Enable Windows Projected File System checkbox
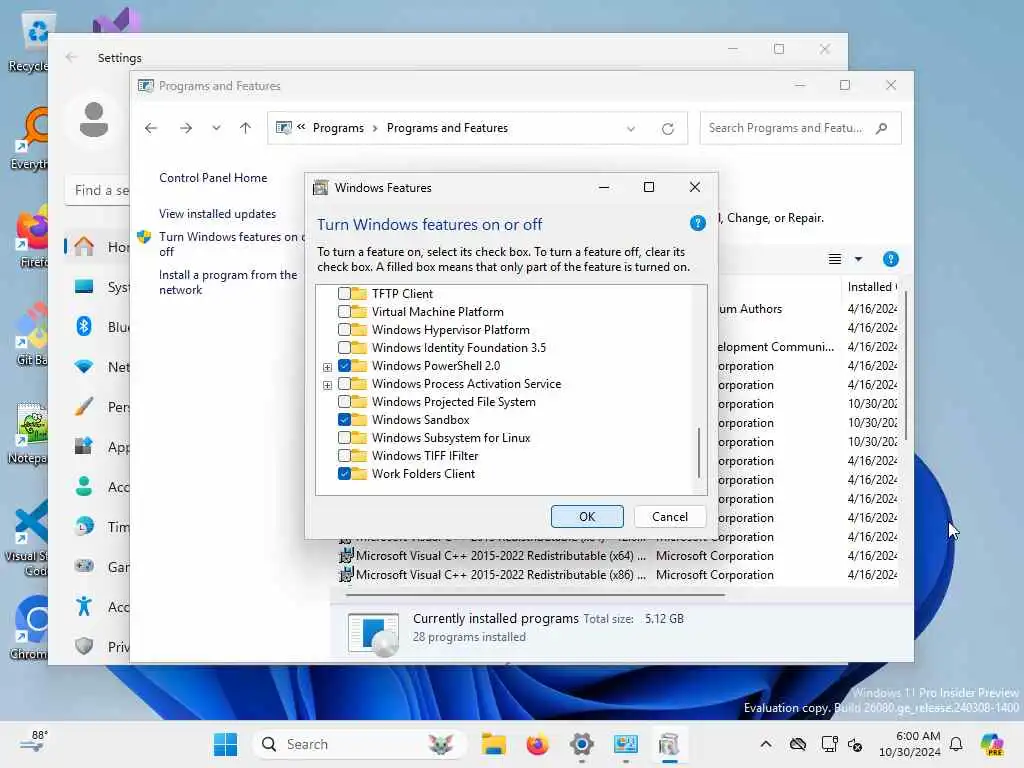The width and height of the screenshot is (1024, 768). tap(344, 402)
